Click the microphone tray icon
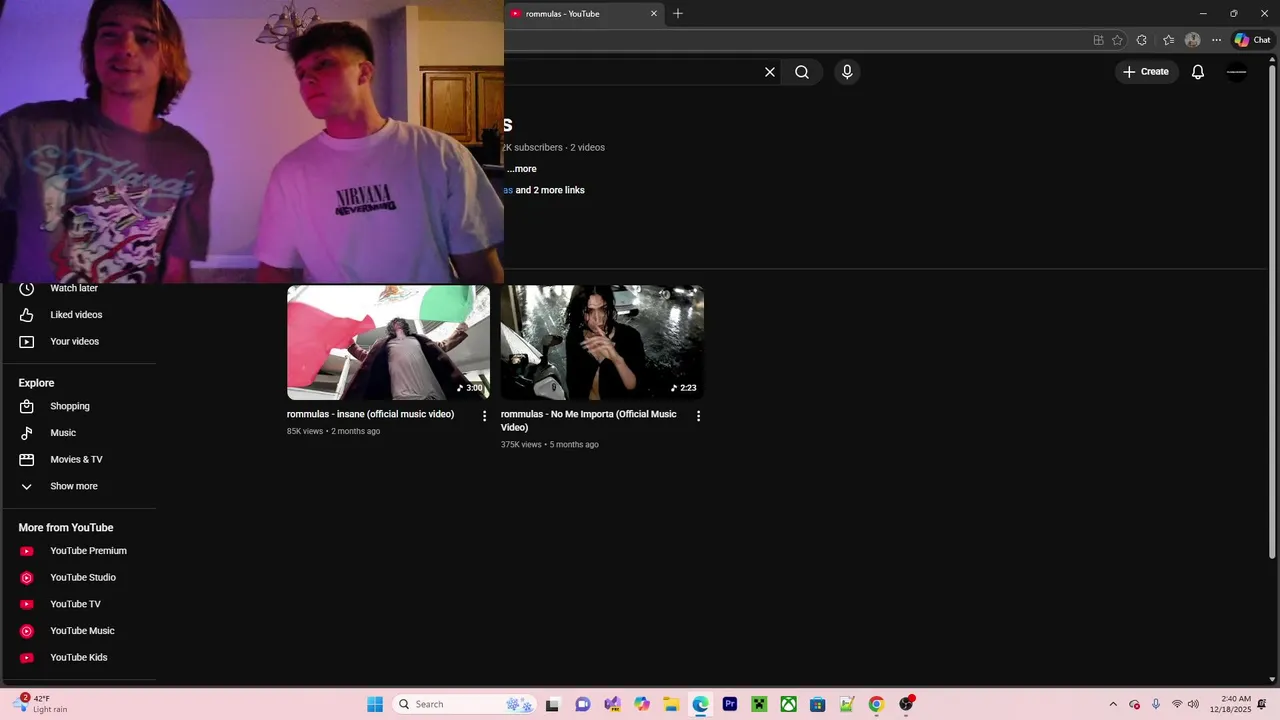The height and width of the screenshot is (720, 1280). click(1156, 704)
